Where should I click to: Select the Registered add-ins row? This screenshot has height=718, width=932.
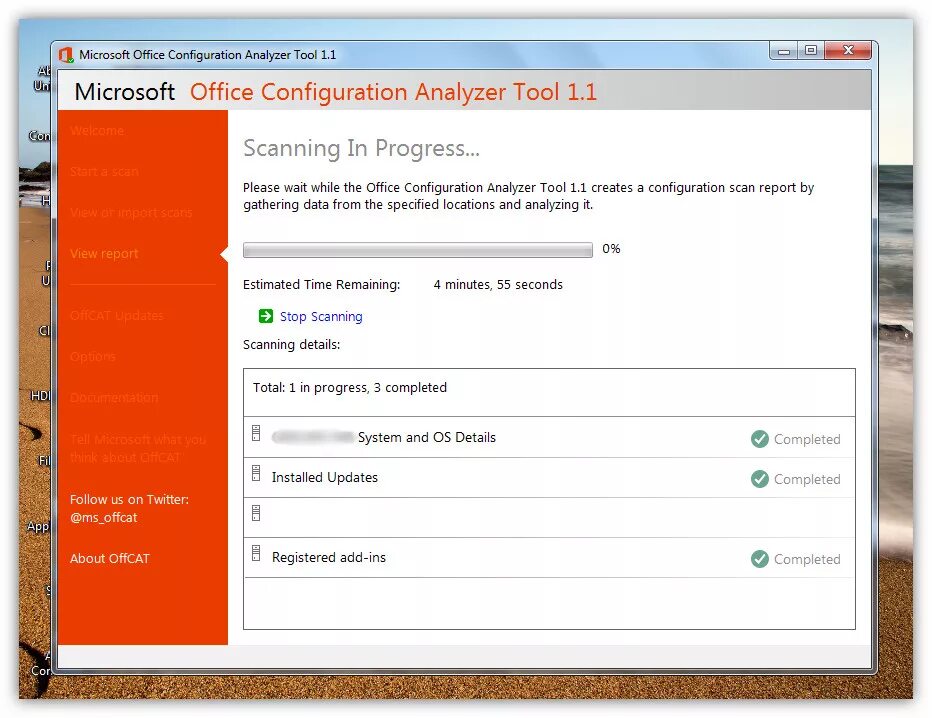coord(549,558)
